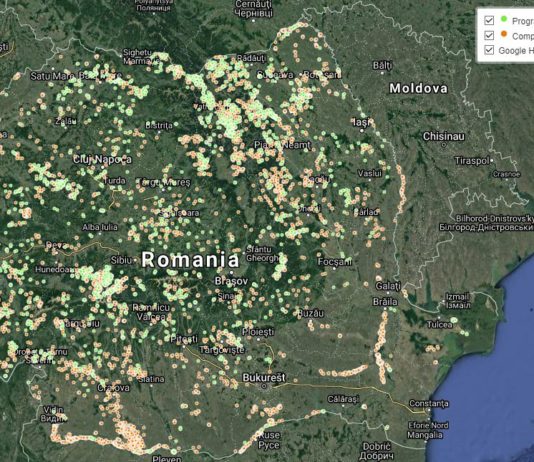Select the Bukurešt city marker
This screenshot has width=534, height=462.
click(x=263, y=386)
